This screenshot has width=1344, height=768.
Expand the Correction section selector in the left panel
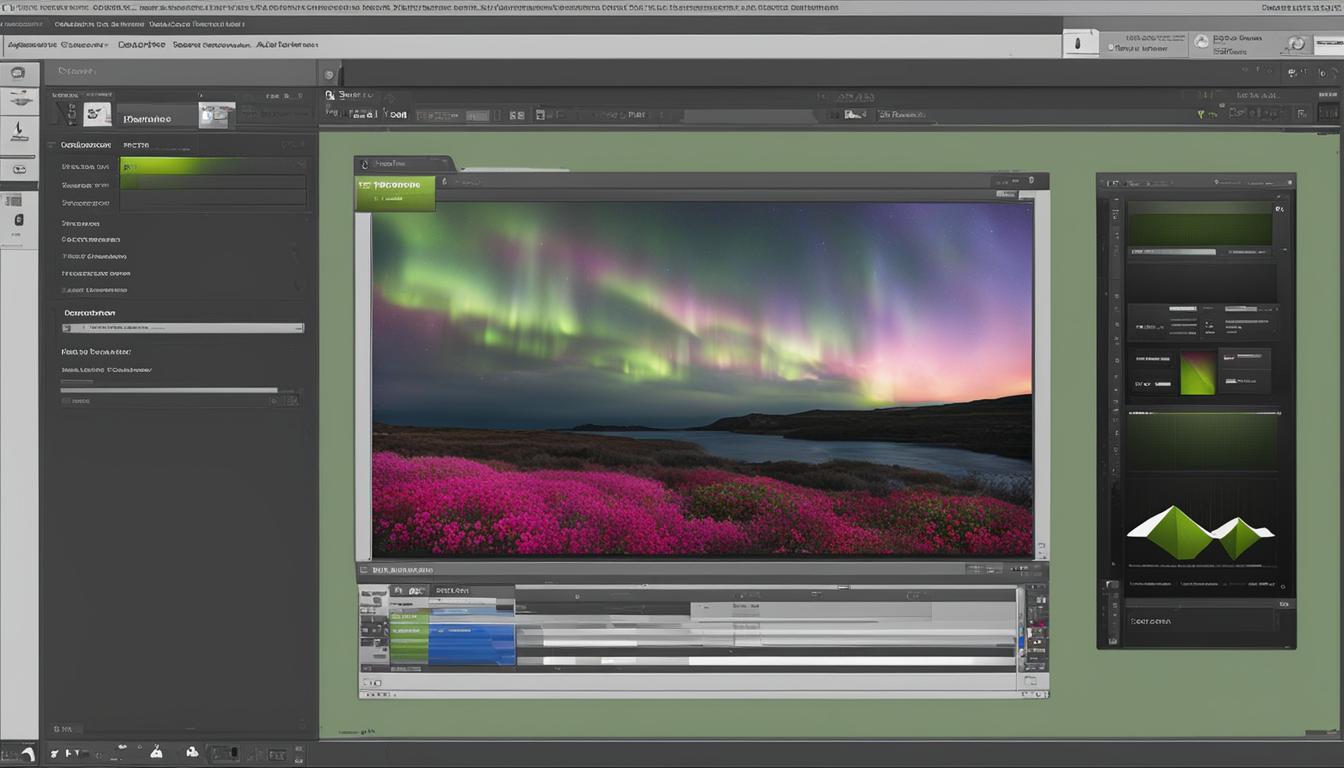[x=180, y=327]
